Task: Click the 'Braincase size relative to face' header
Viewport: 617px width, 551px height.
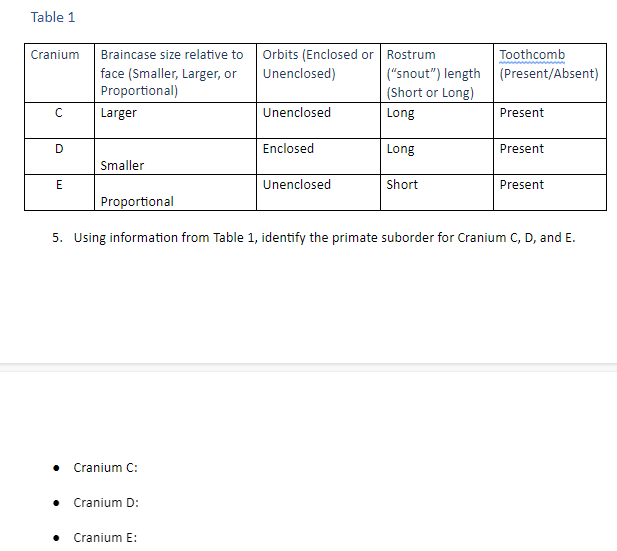Action: (175, 73)
